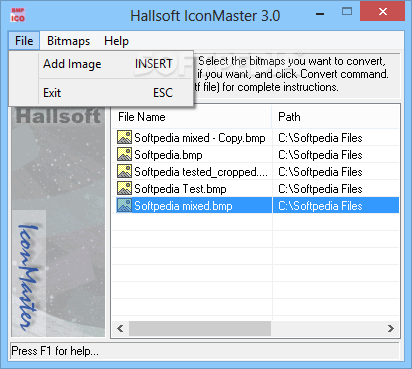This screenshot has height=369, width=412.
Task: Click the bitmap icon of selected Softpedia mixed.bmp
Action: click(x=124, y=205)
